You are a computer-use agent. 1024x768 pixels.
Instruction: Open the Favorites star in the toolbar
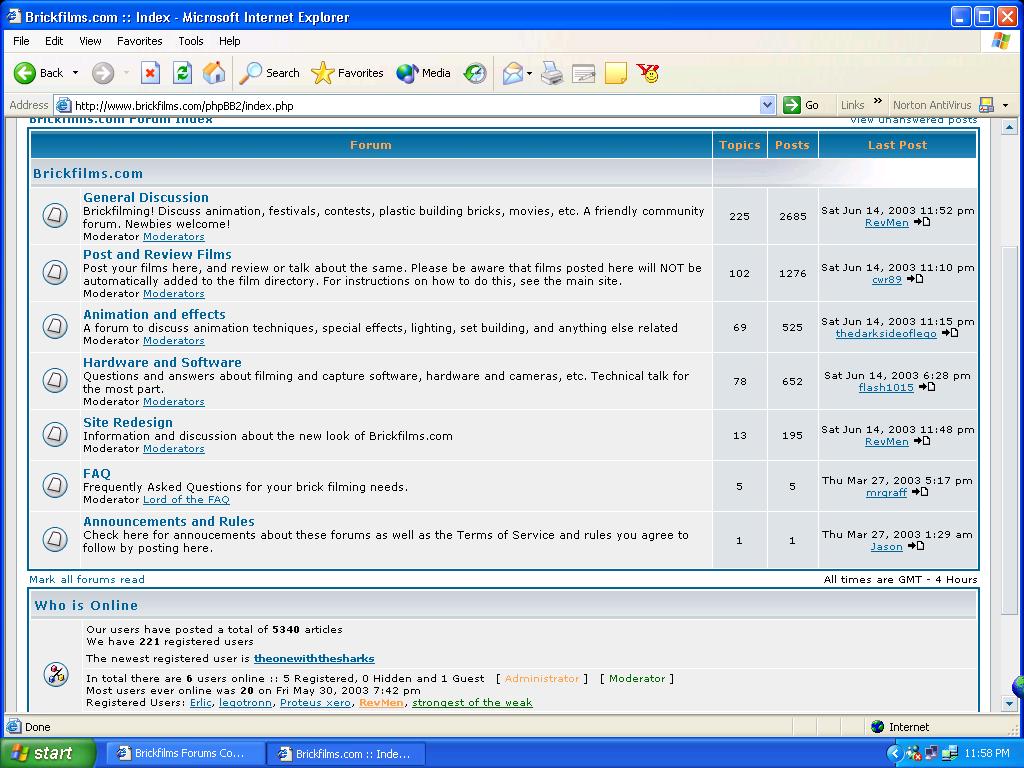tap(347, 73)
